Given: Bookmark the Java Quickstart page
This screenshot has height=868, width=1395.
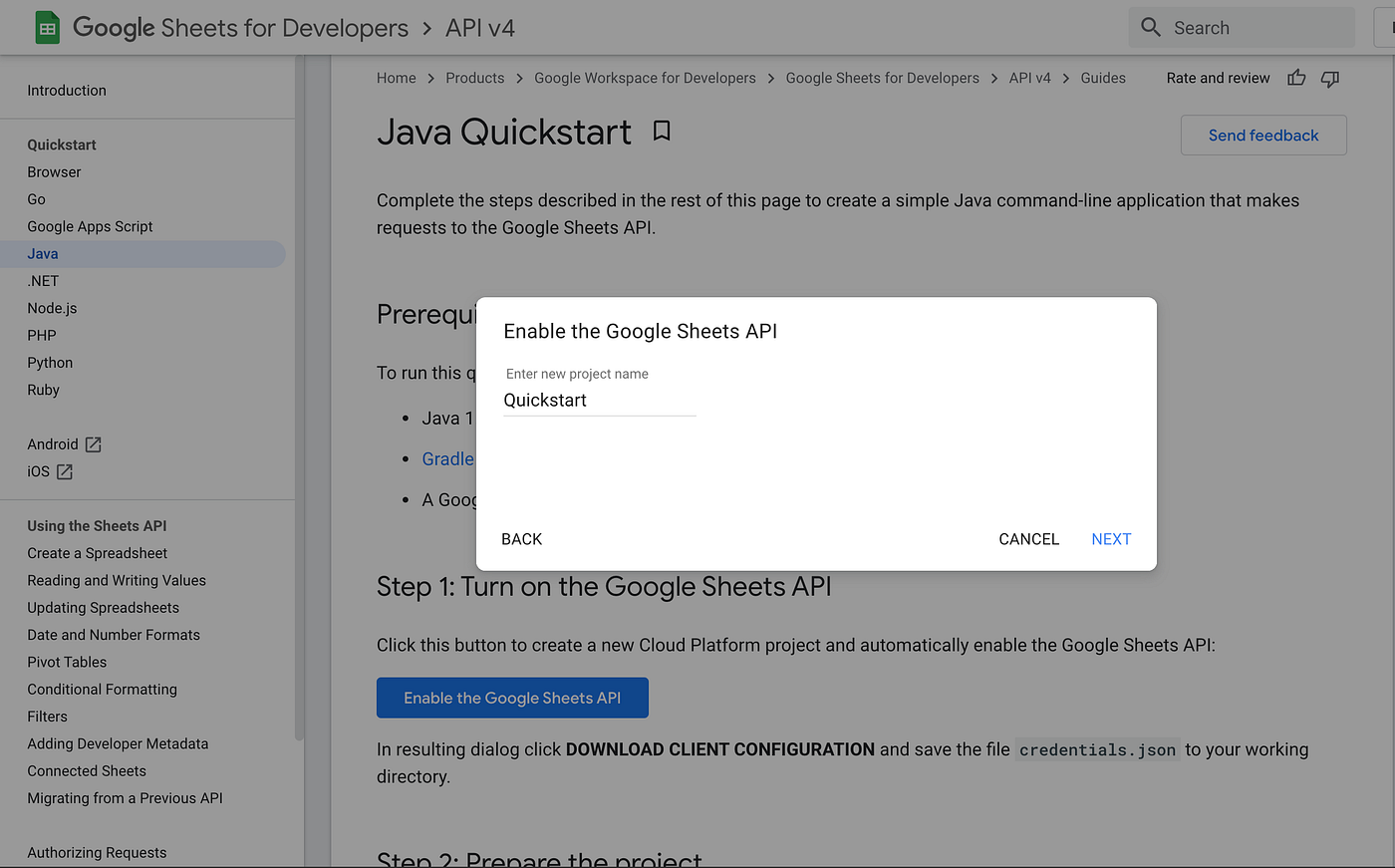Looking at the screenshot, I should coord(662,132).
